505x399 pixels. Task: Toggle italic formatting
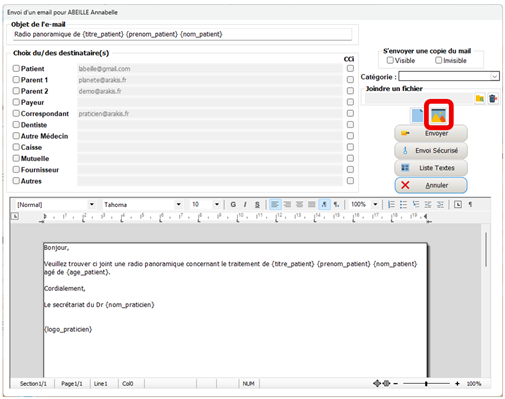245,204
